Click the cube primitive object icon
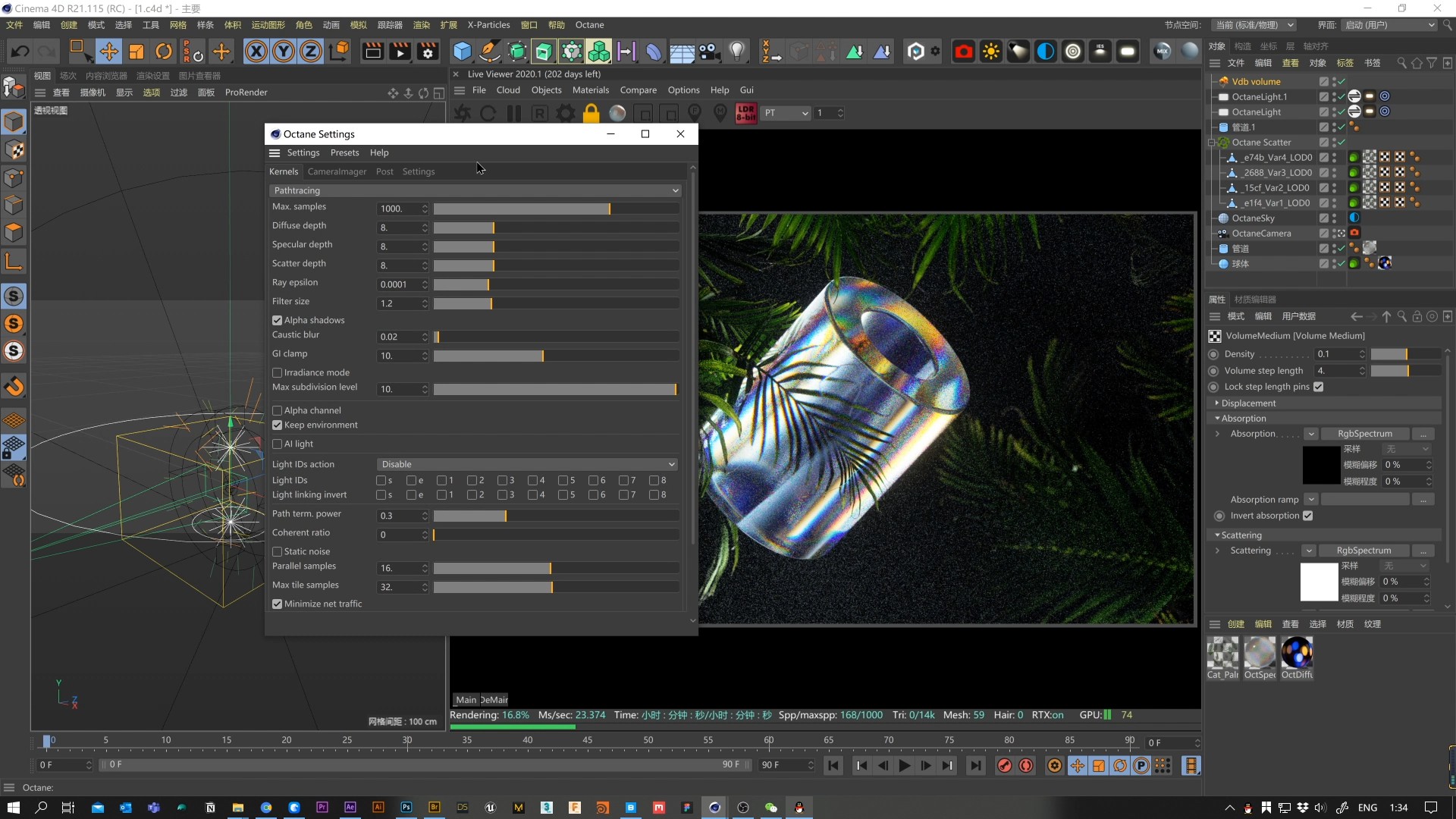 point(463,52)
